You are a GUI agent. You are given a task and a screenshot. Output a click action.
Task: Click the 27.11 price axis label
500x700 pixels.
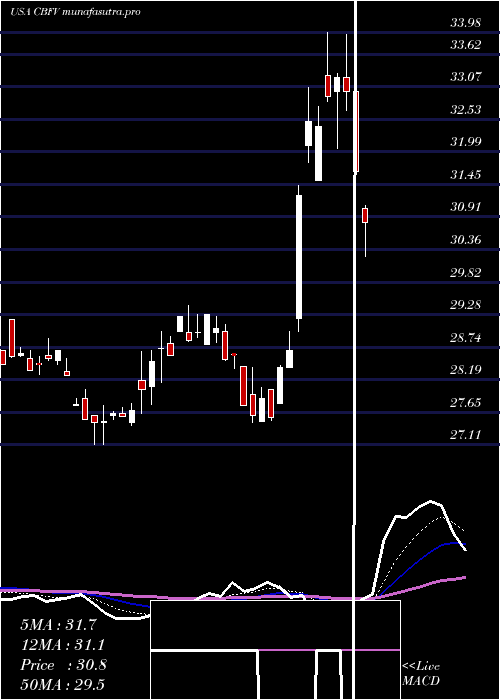[x=466, y=435]
